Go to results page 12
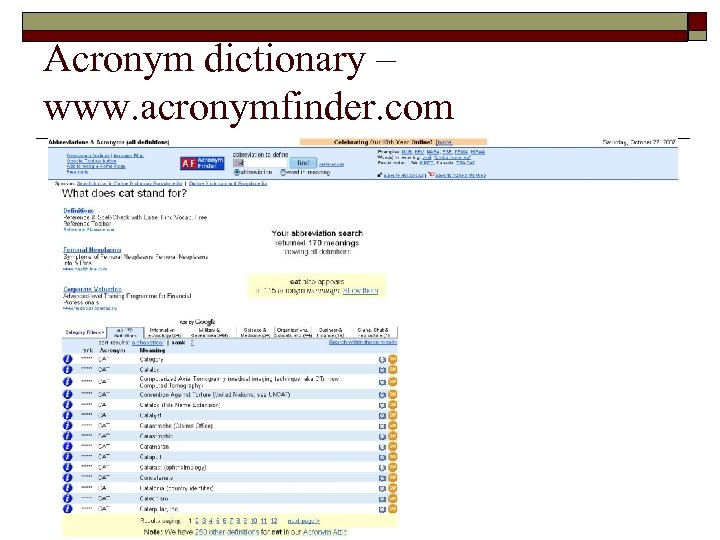720x540 pixels. point(274,521)
